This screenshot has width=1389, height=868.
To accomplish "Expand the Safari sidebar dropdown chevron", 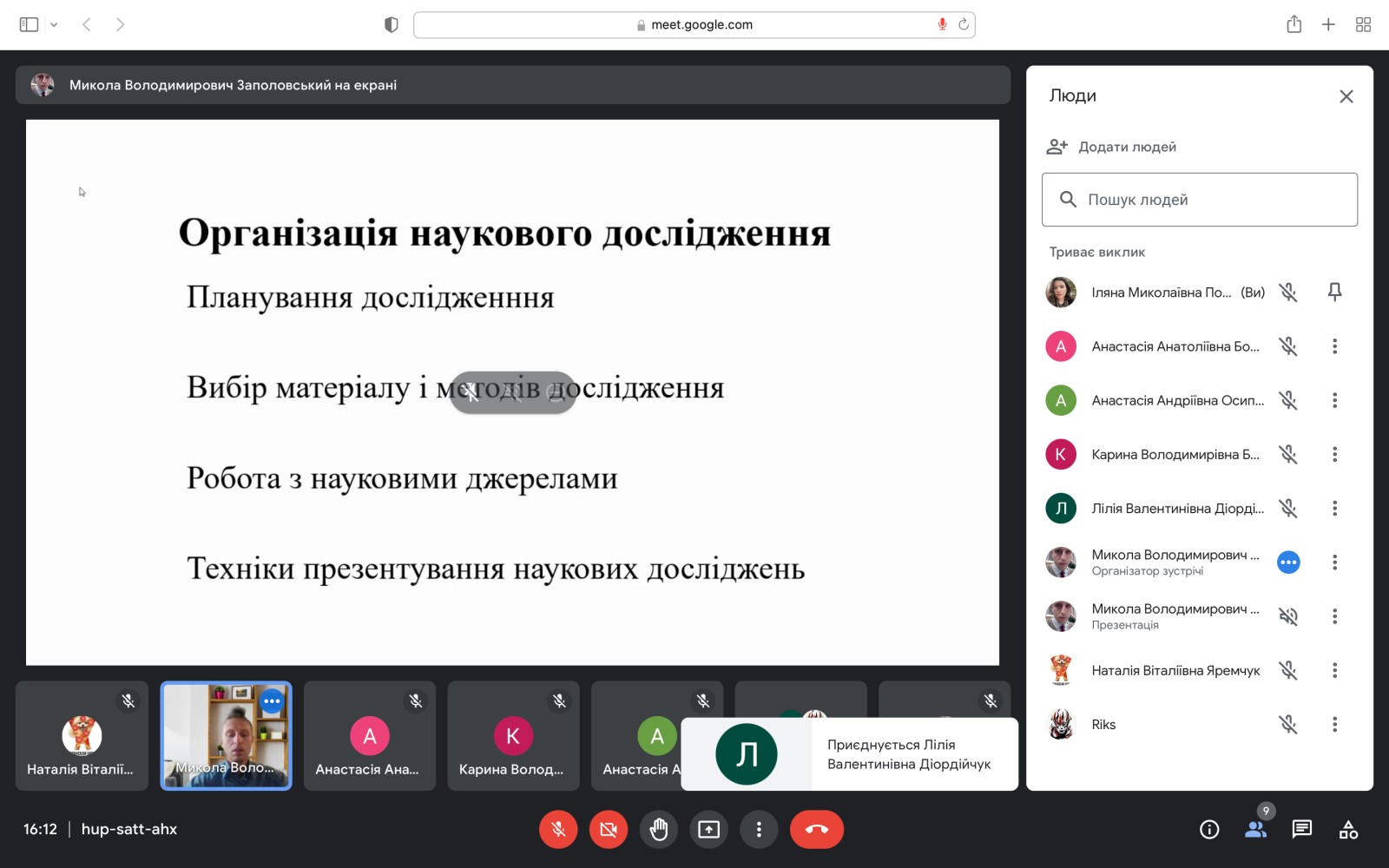I will click(54, 24).
